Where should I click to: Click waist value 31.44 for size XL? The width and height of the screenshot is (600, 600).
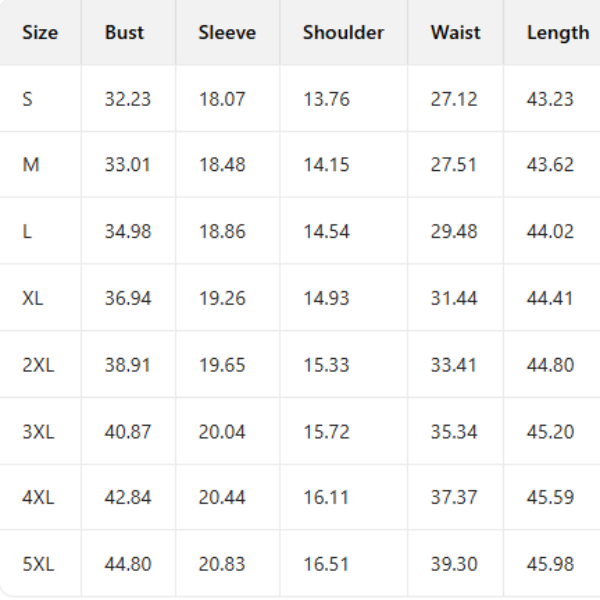[454, 298]
